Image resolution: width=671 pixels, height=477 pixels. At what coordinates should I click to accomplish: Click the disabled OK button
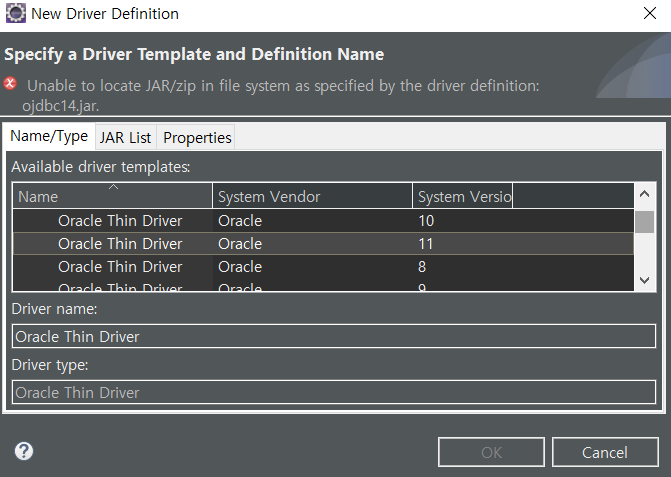(491, 452)
